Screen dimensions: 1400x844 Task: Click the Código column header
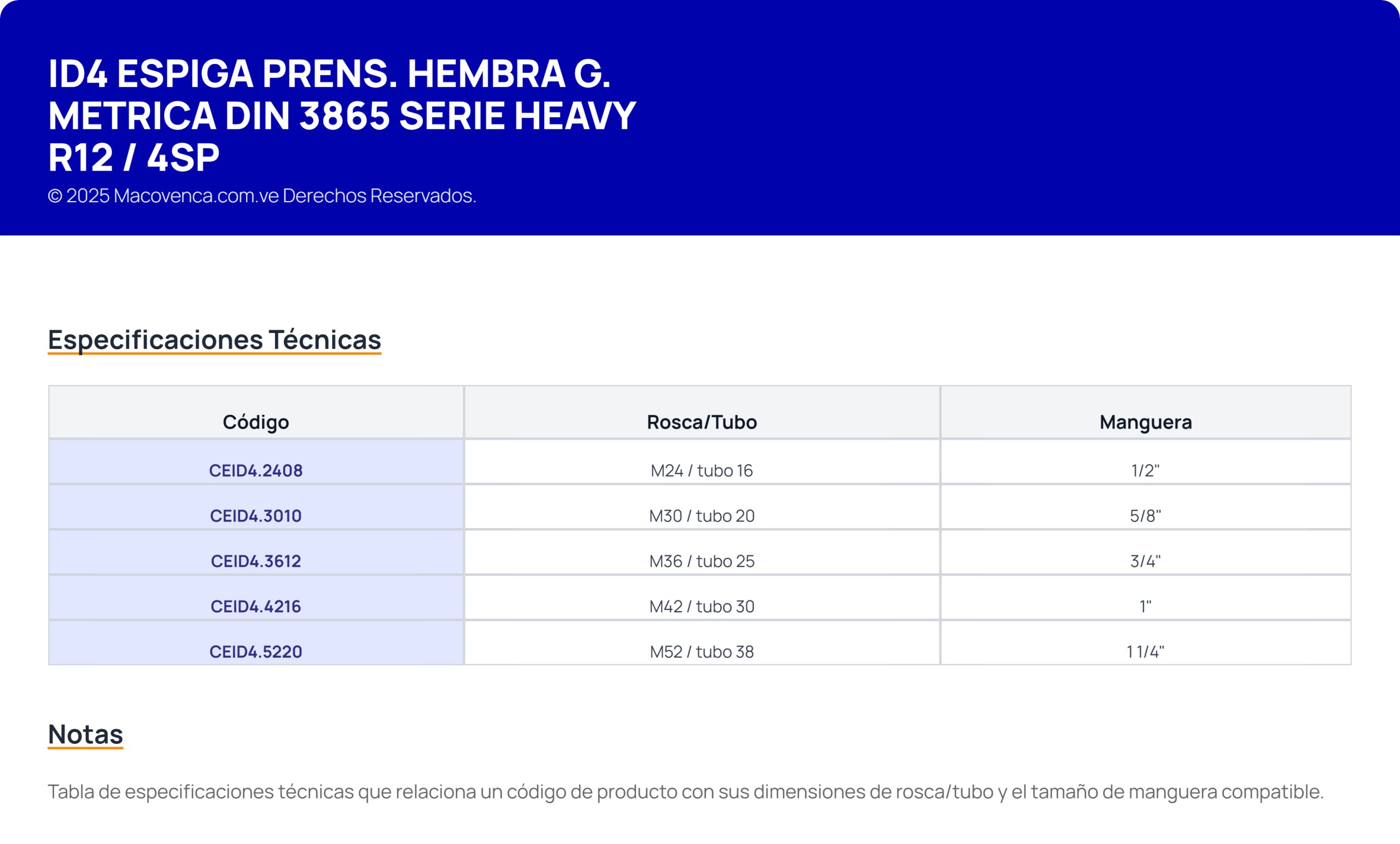pyautogui.click(x=256, y=422)
